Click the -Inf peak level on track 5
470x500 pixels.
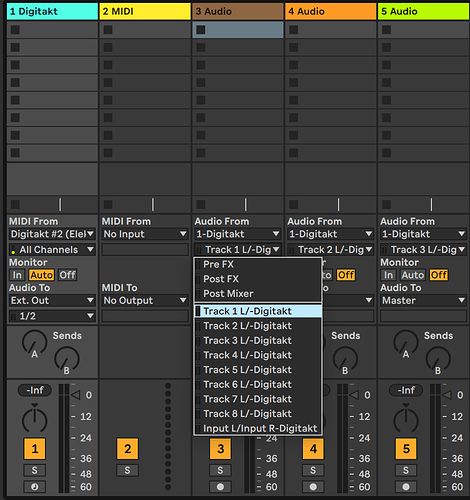point(406,390)
